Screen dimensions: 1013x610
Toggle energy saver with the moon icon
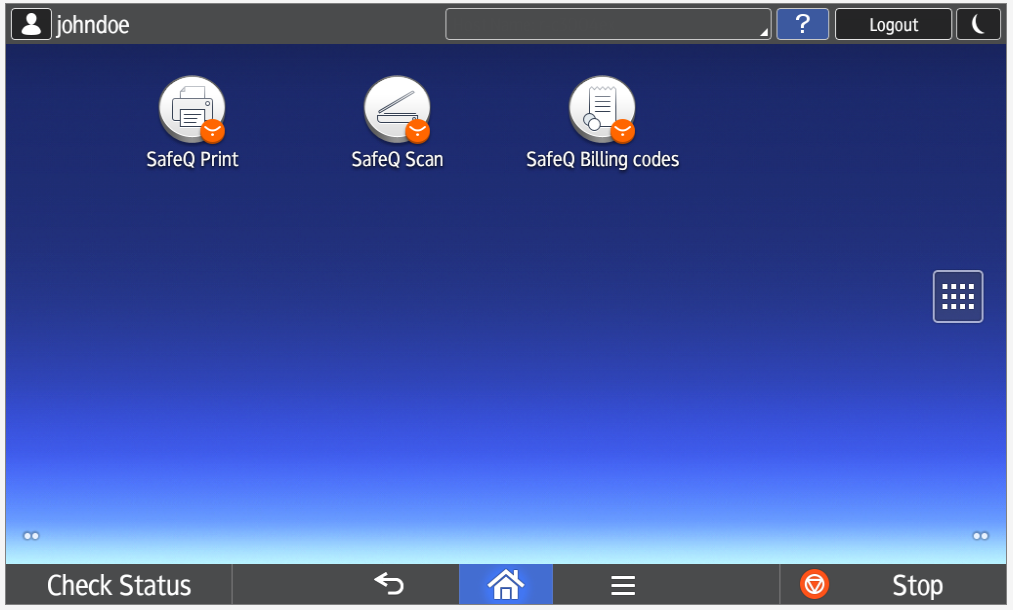[978, 24]
